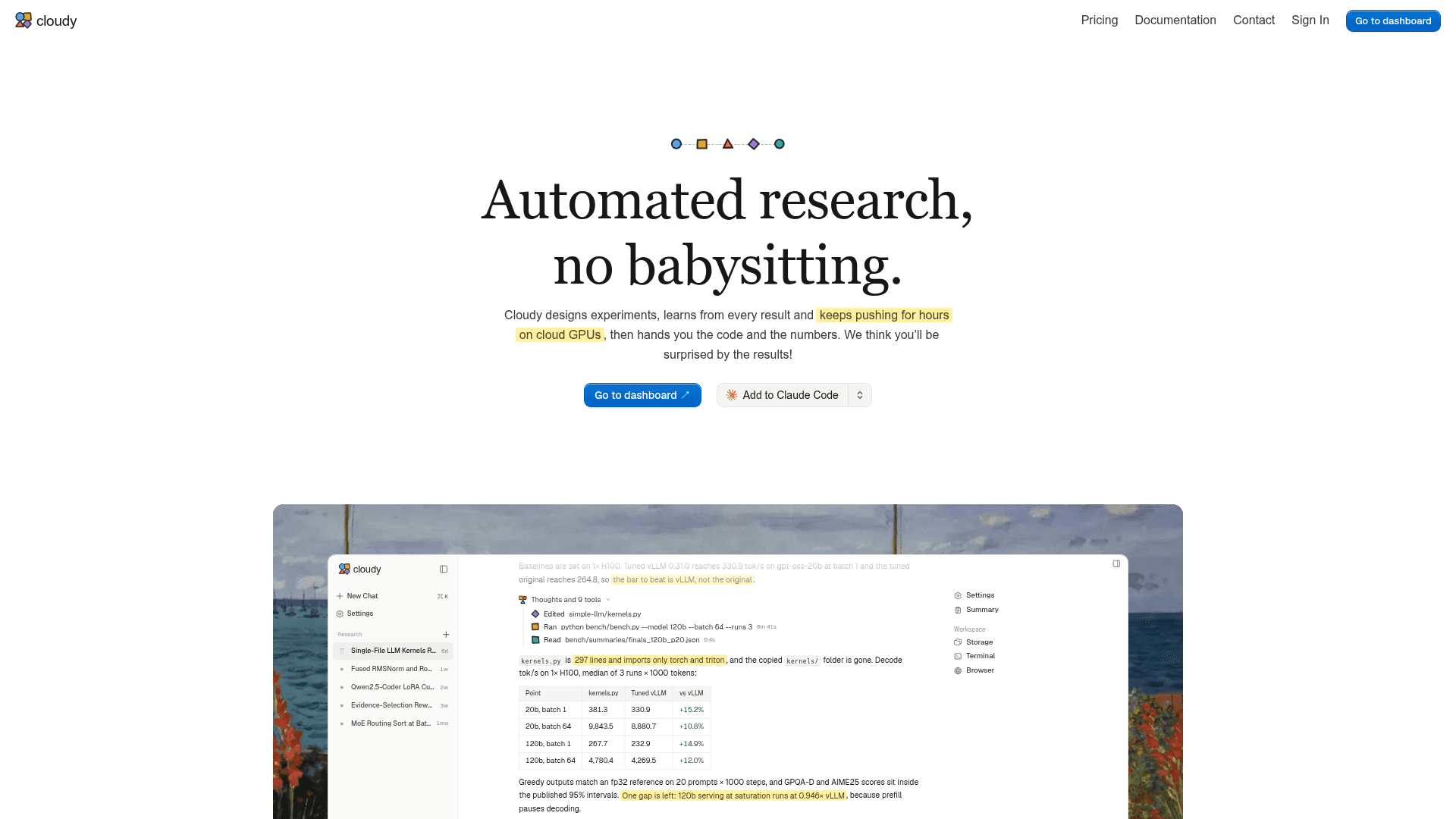This screenshot has width=1456, height=819.
Task: Click the Ran bench.py square icon
Action: [x=535, y=627]
